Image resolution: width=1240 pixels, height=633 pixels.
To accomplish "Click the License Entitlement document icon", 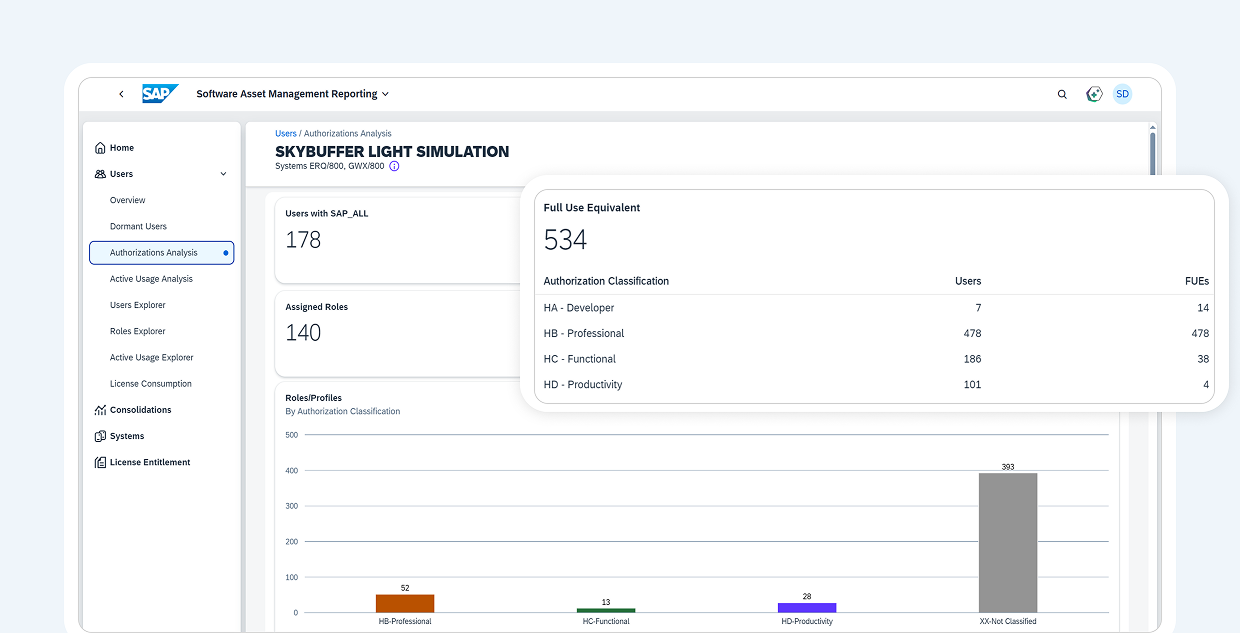I will [100, 462].
